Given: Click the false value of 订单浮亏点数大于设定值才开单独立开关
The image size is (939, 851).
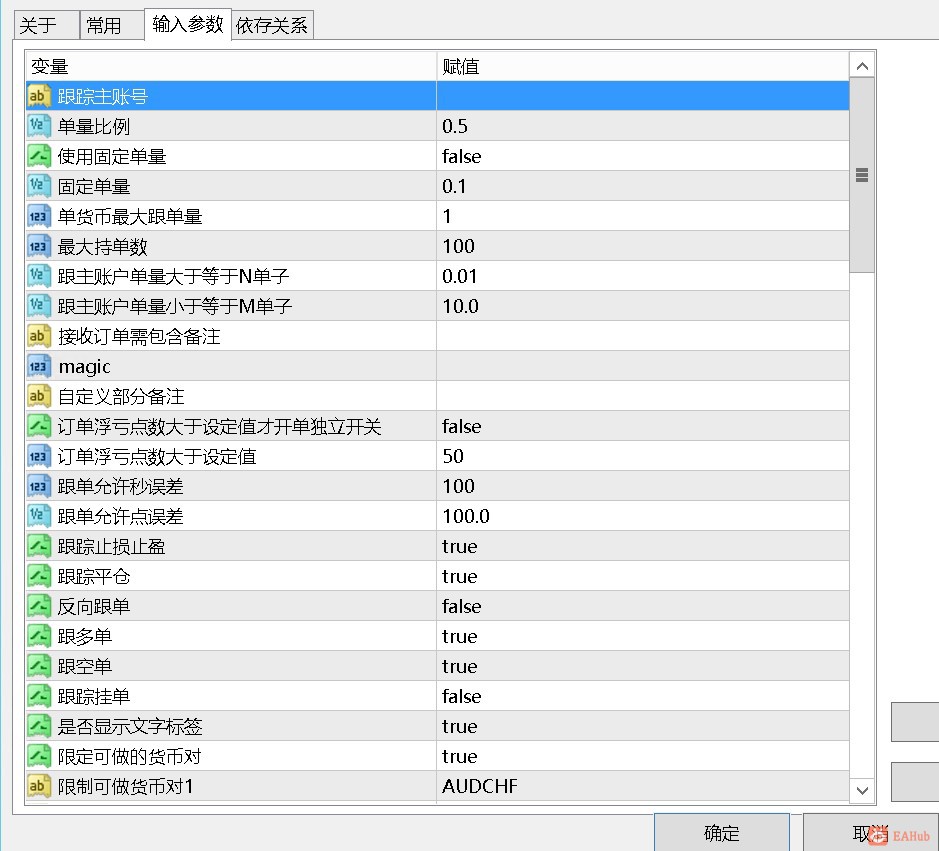Looking at the screenshot, I should [643, 426].
